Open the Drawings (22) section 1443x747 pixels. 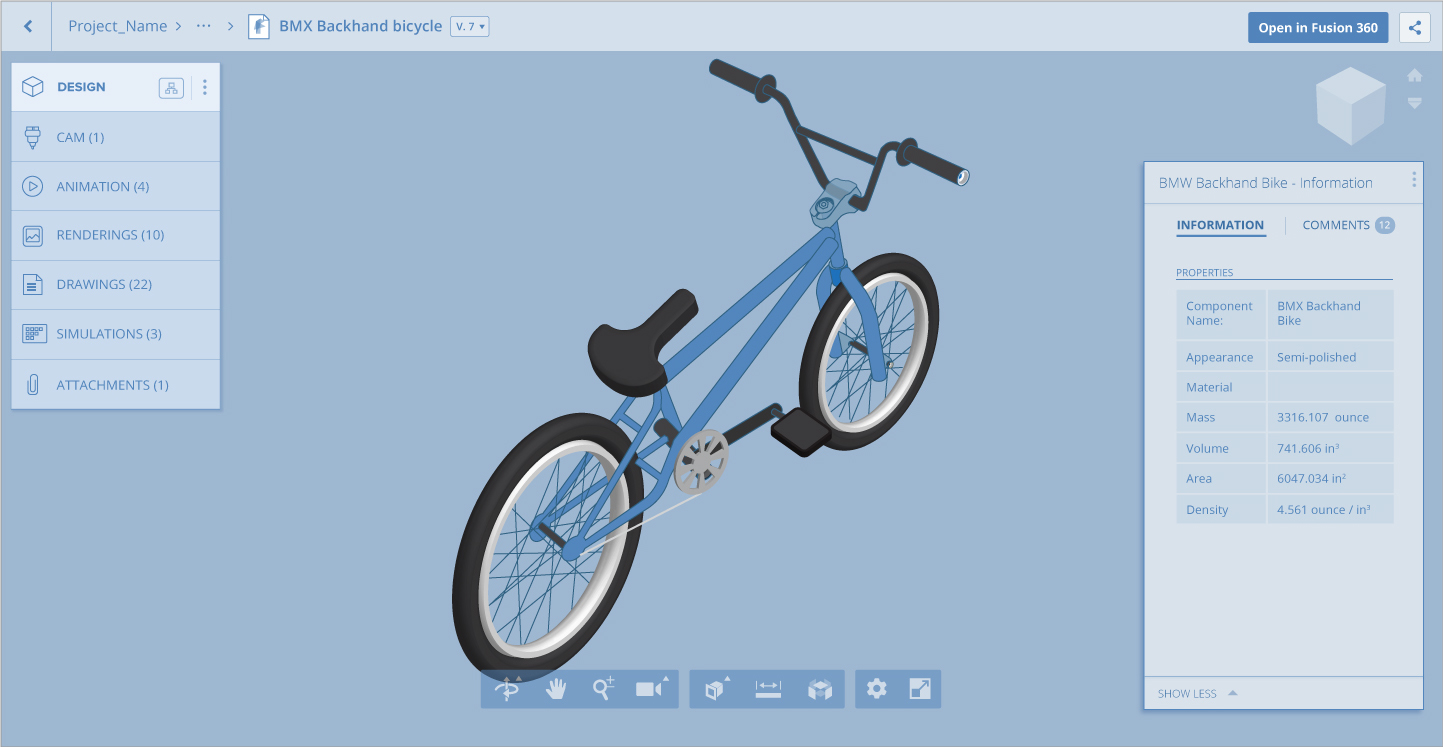(104, 285)
